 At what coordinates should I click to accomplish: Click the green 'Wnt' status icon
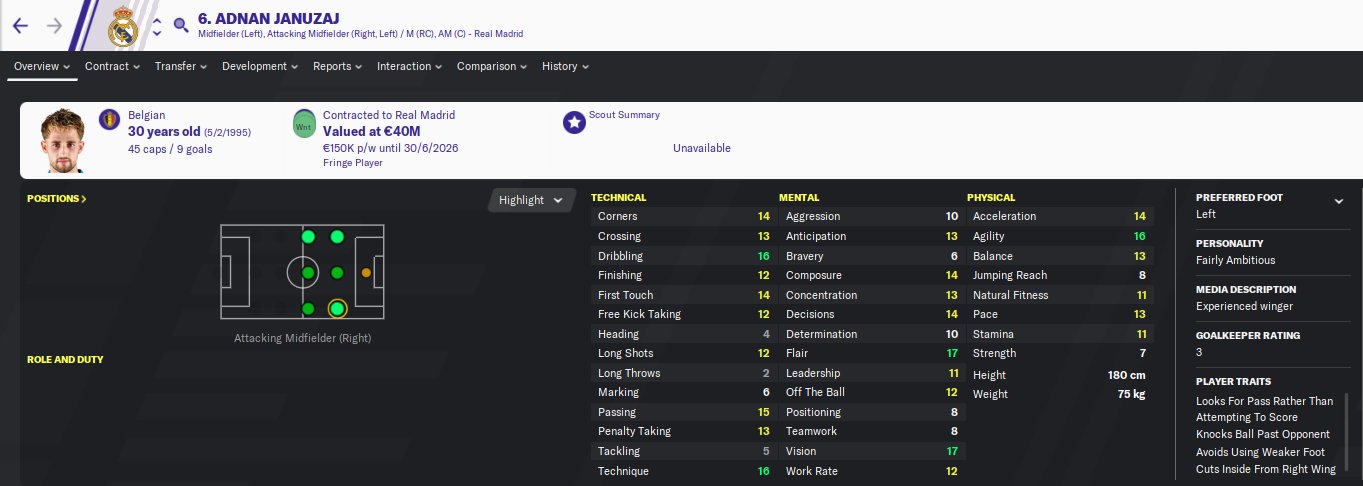(x=303, y=125)
